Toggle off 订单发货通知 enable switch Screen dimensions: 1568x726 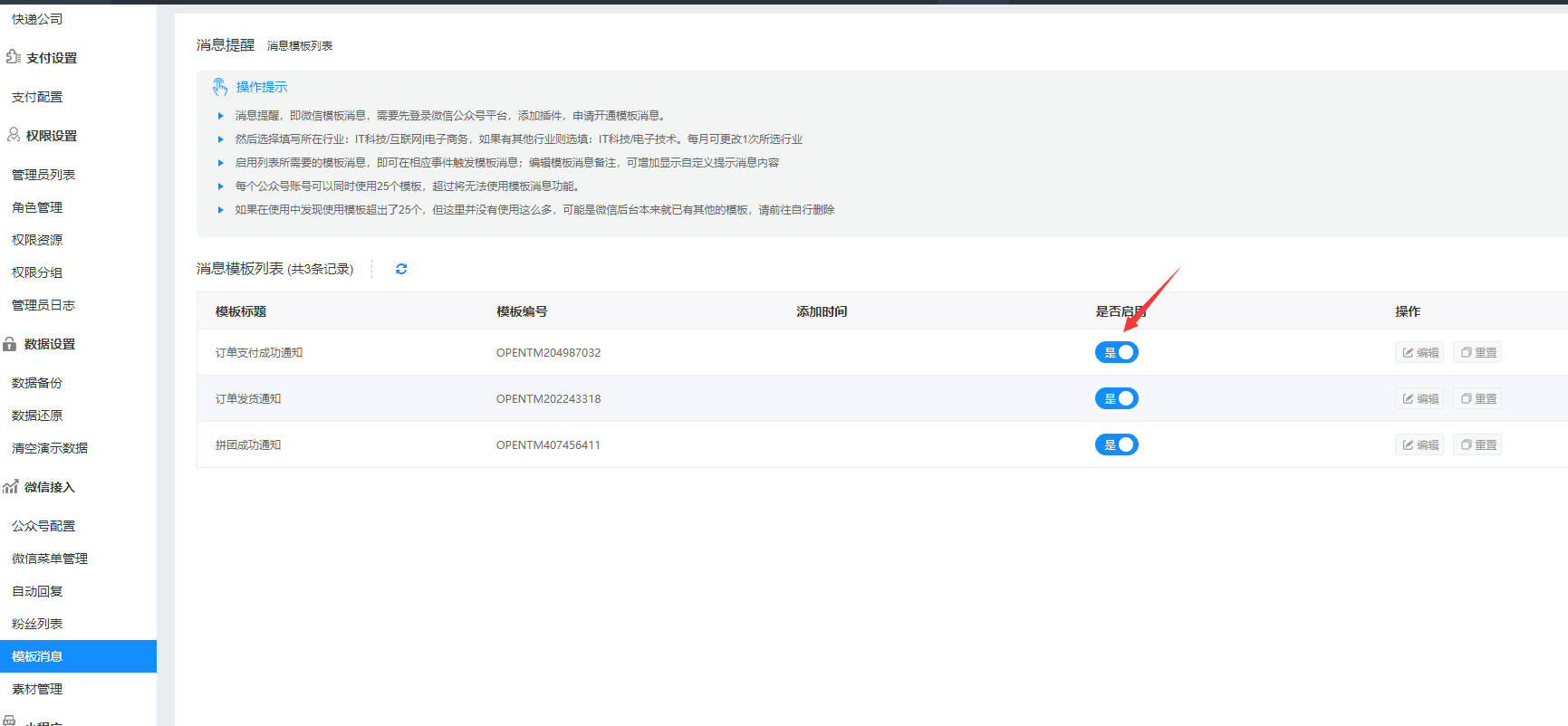[1116, 399]
